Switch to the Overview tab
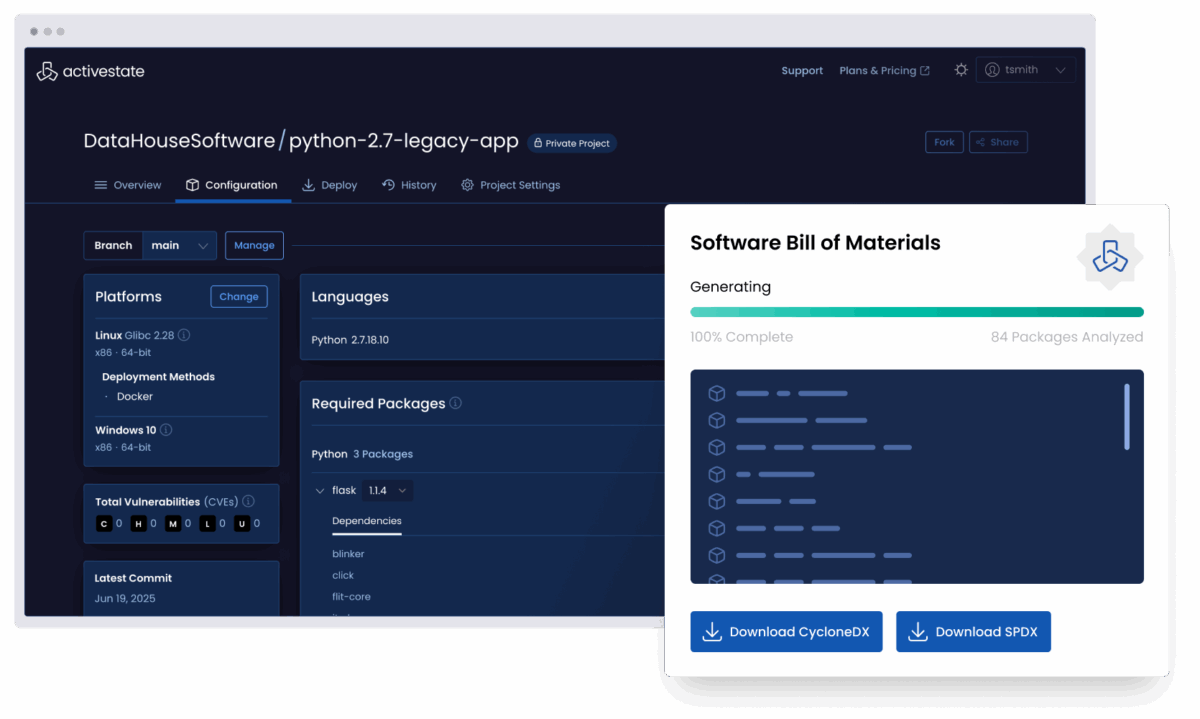Image resolution: width=1200 pixels, height=719 pixels. [128, 185]
